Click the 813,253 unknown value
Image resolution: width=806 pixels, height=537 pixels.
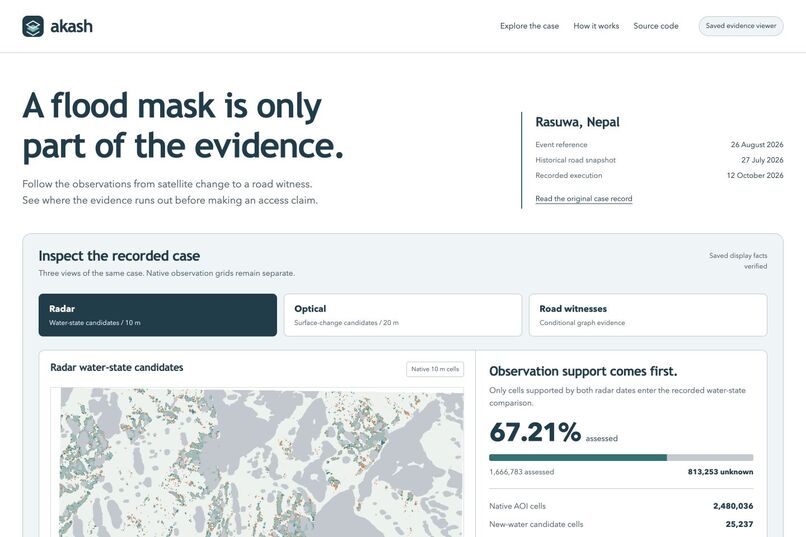pyautogui.click(x=720, y=472)
